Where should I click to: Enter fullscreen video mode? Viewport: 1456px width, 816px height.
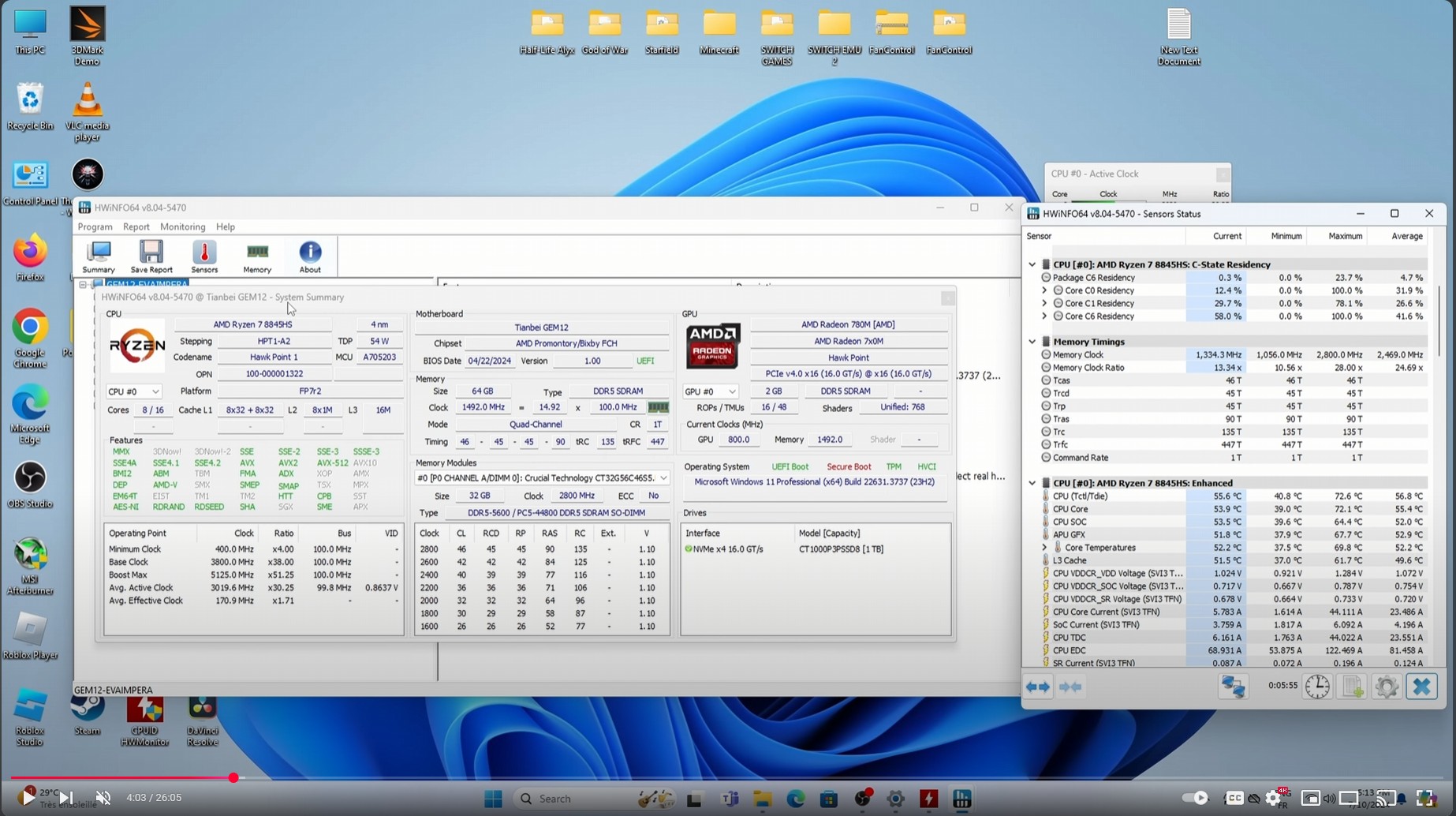pos(1425,798)
